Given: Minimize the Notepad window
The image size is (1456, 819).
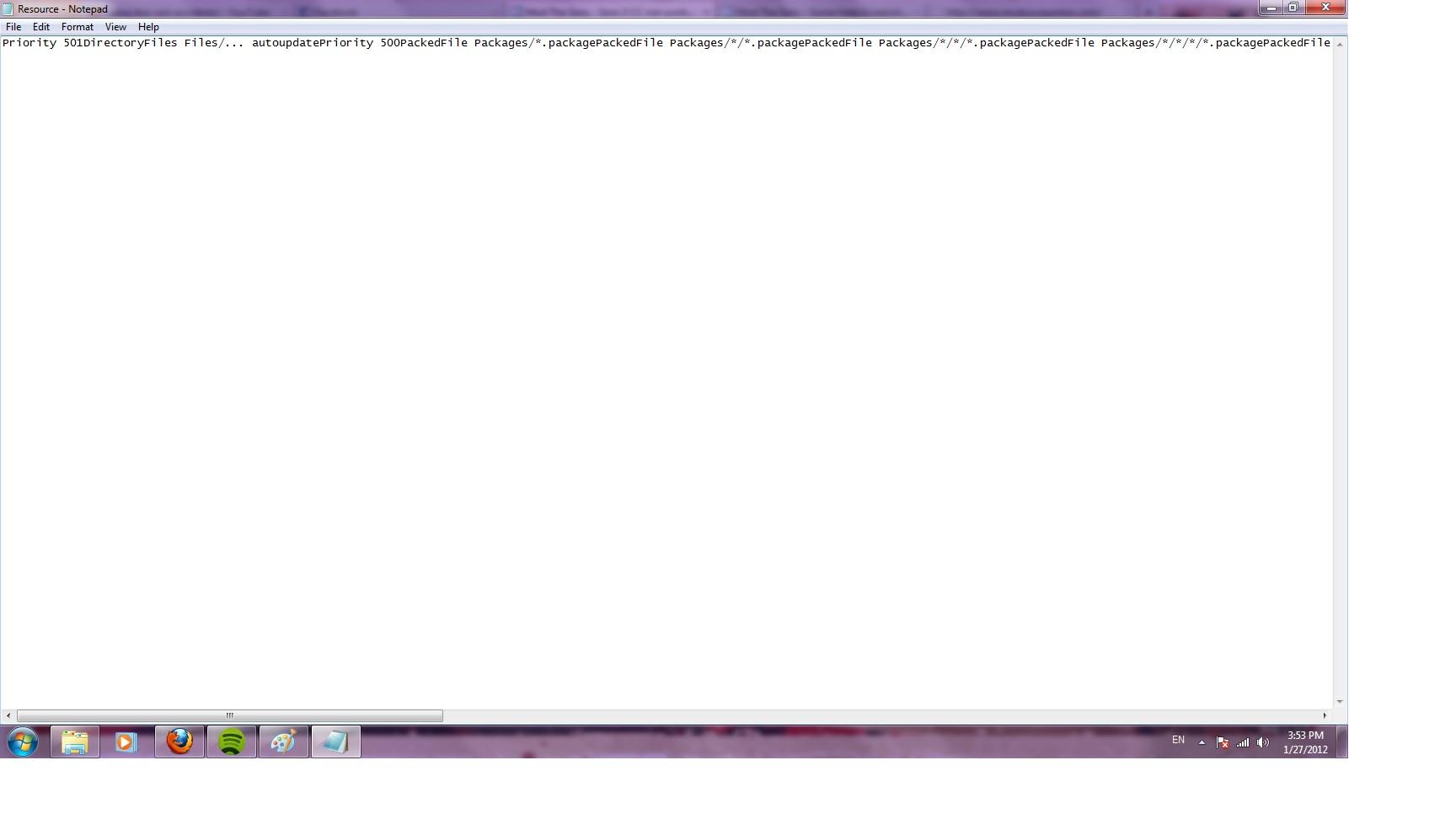Looking at the screenshot, I should (x=1271, y=8).
